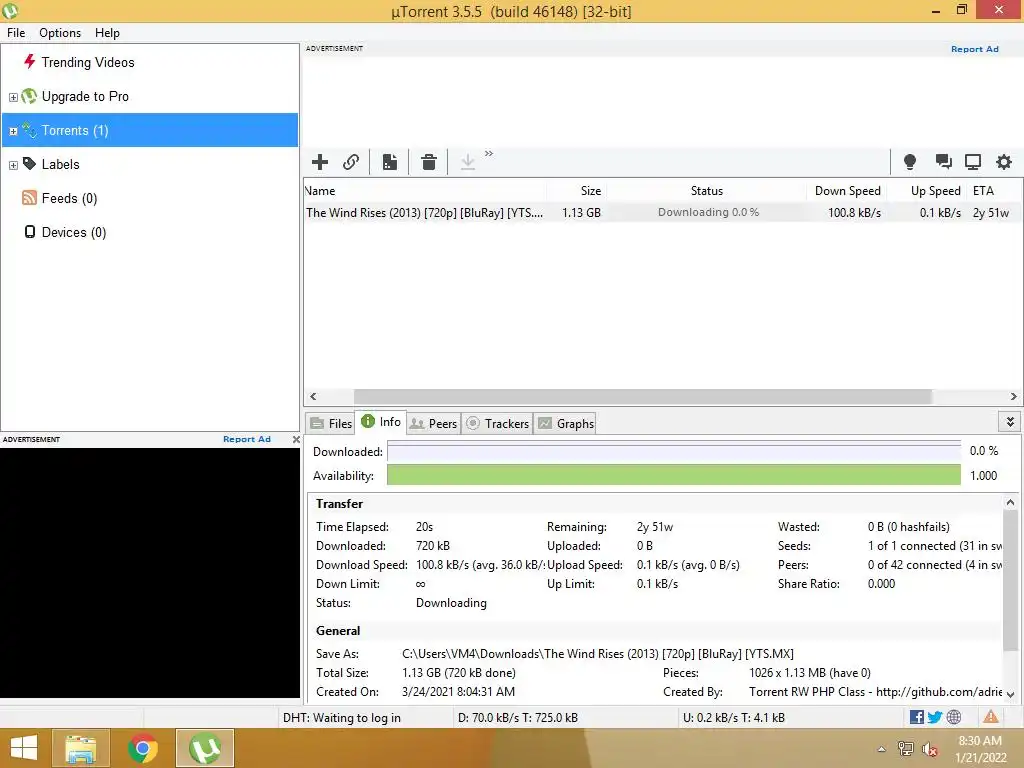Click the lightbulb bundles icon in toolbar
Screen dimensions: 1024x768
click(x=909, y=161)
